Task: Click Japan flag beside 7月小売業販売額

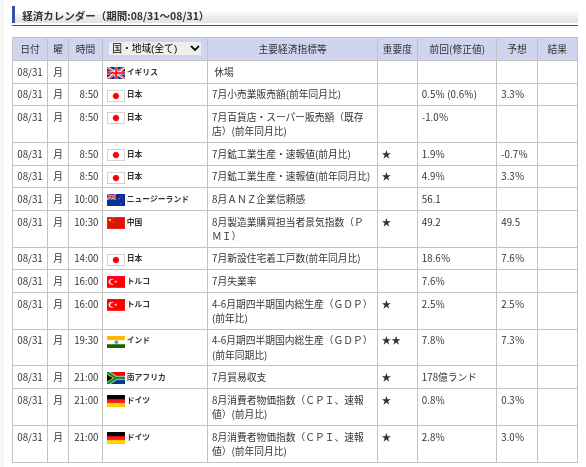Action: pos(116,96)
